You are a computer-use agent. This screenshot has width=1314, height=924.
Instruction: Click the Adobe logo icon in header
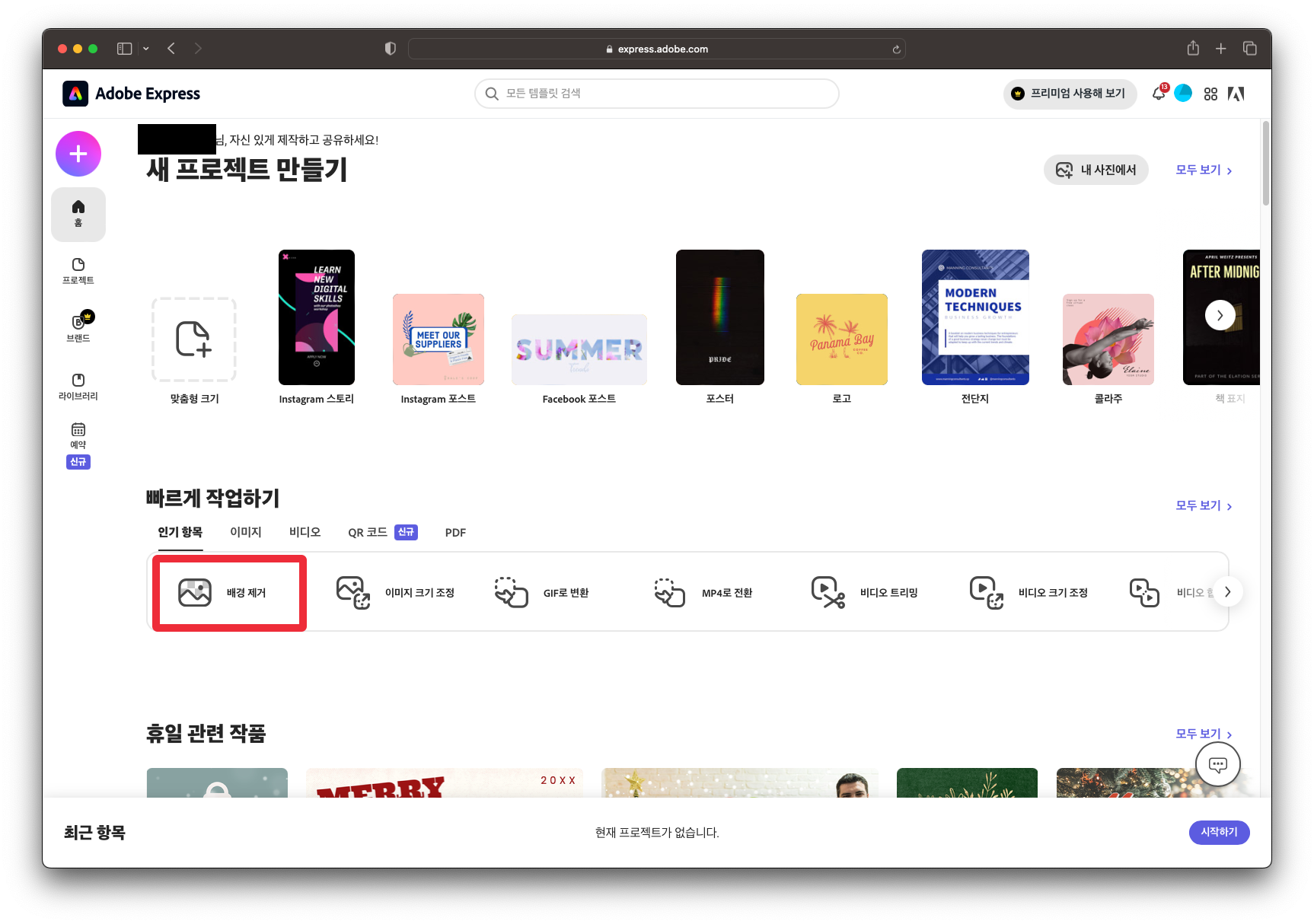click(x=1236, y=94)
